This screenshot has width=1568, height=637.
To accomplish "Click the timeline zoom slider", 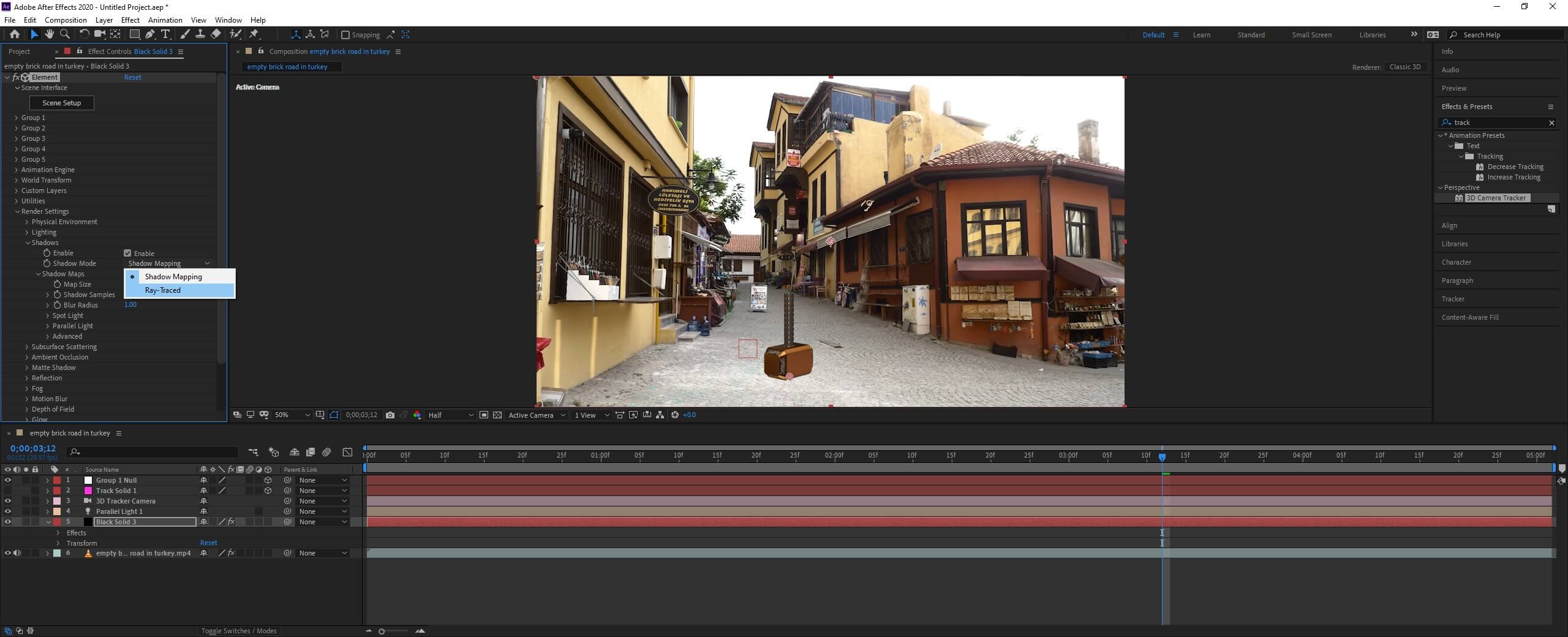I will (382, 631).
